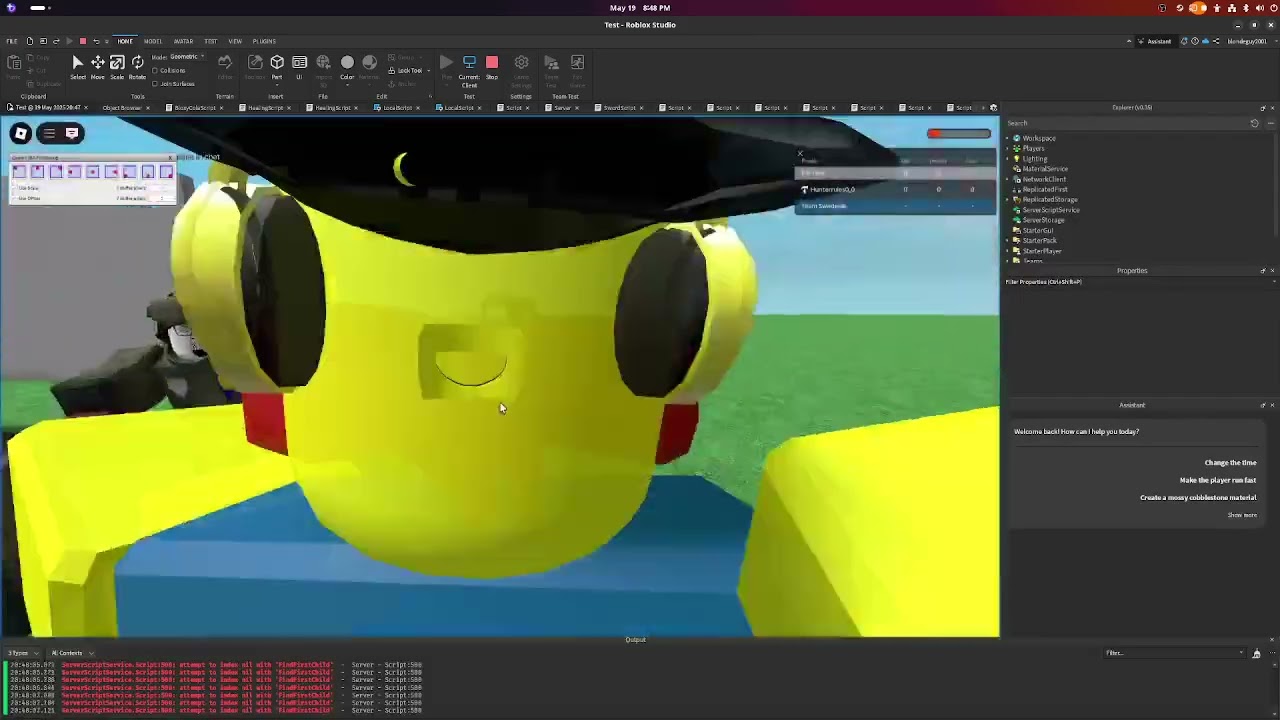Open the Terrain Editor

(x=225, y=66)
